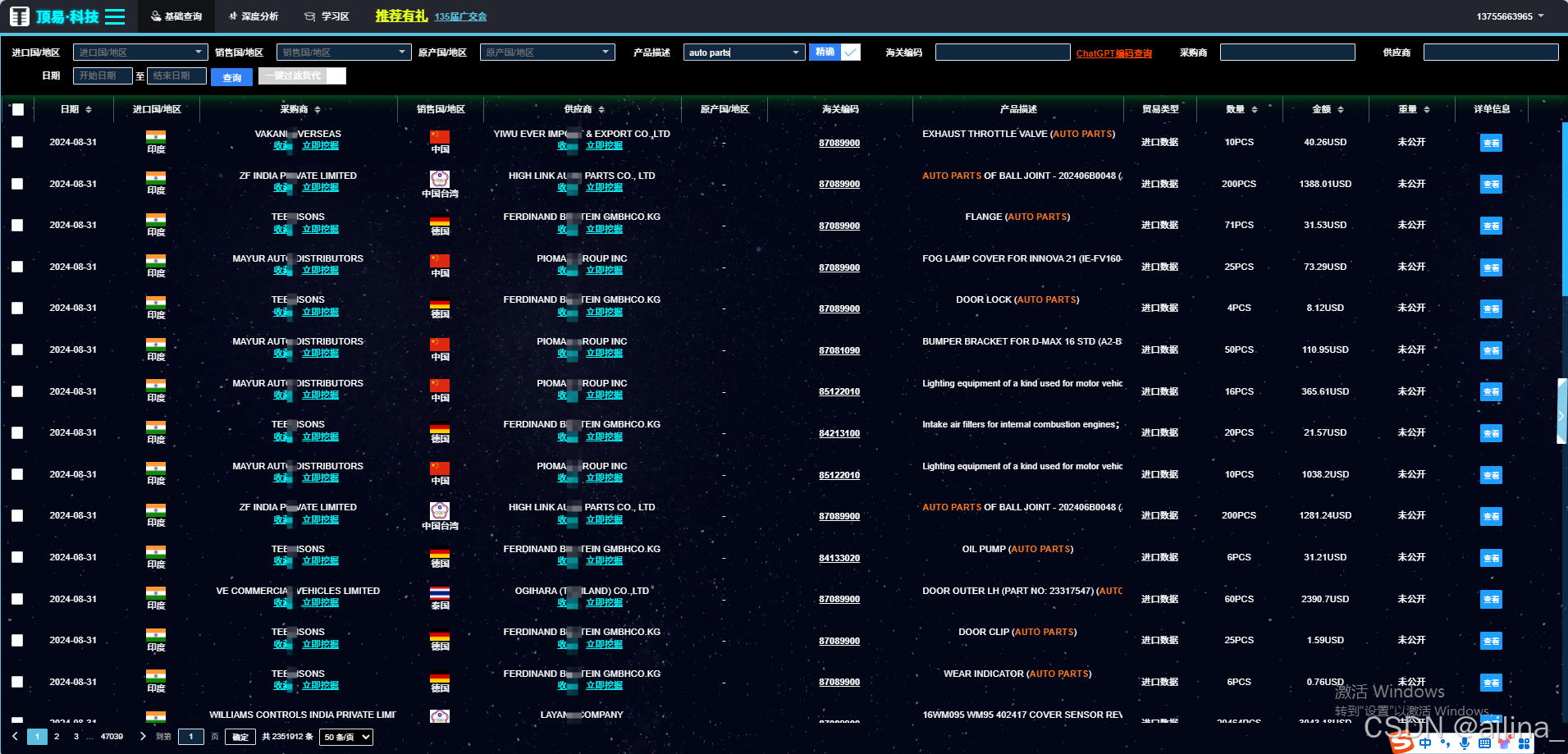The image size is (1568, 754).
Task: Open the account menu 13755663965
Action: tap(1510, 16)
